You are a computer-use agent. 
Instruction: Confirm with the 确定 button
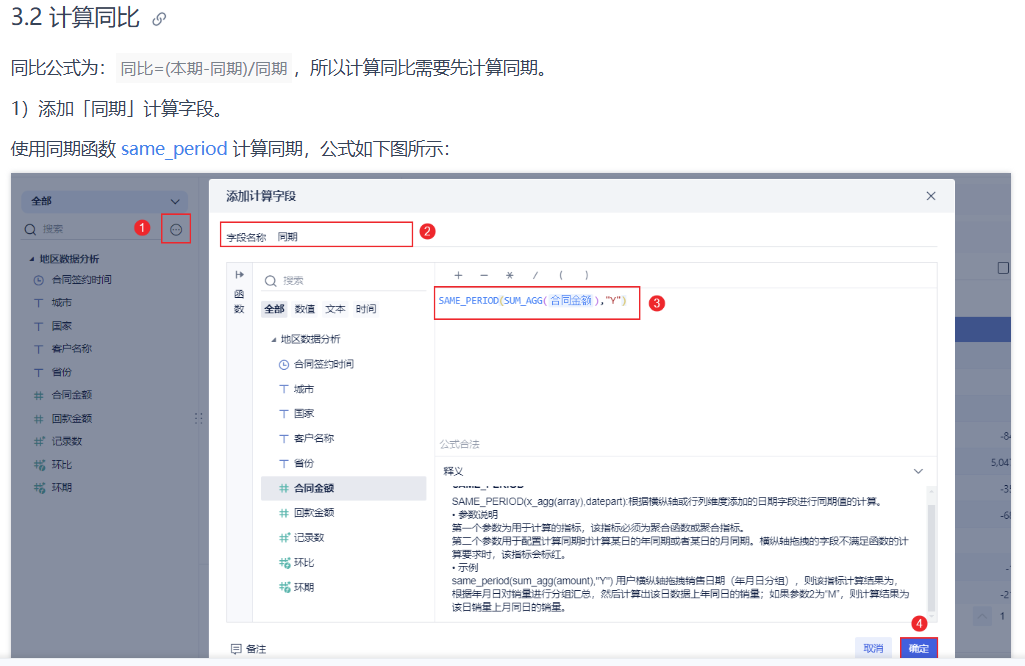(918, 648)
